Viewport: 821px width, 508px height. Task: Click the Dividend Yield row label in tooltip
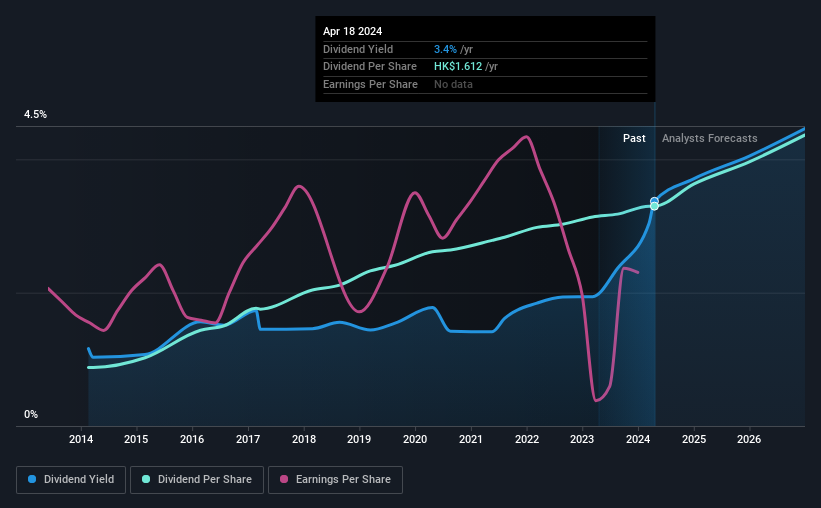(x=358, y=49)
